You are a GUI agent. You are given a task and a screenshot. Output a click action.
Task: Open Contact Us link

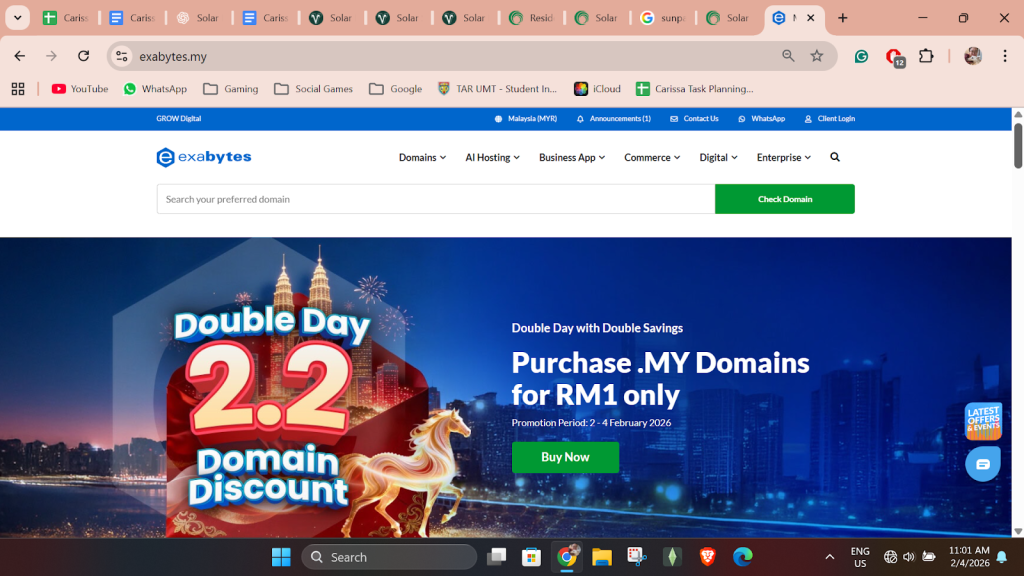click(x=694, y=119)
